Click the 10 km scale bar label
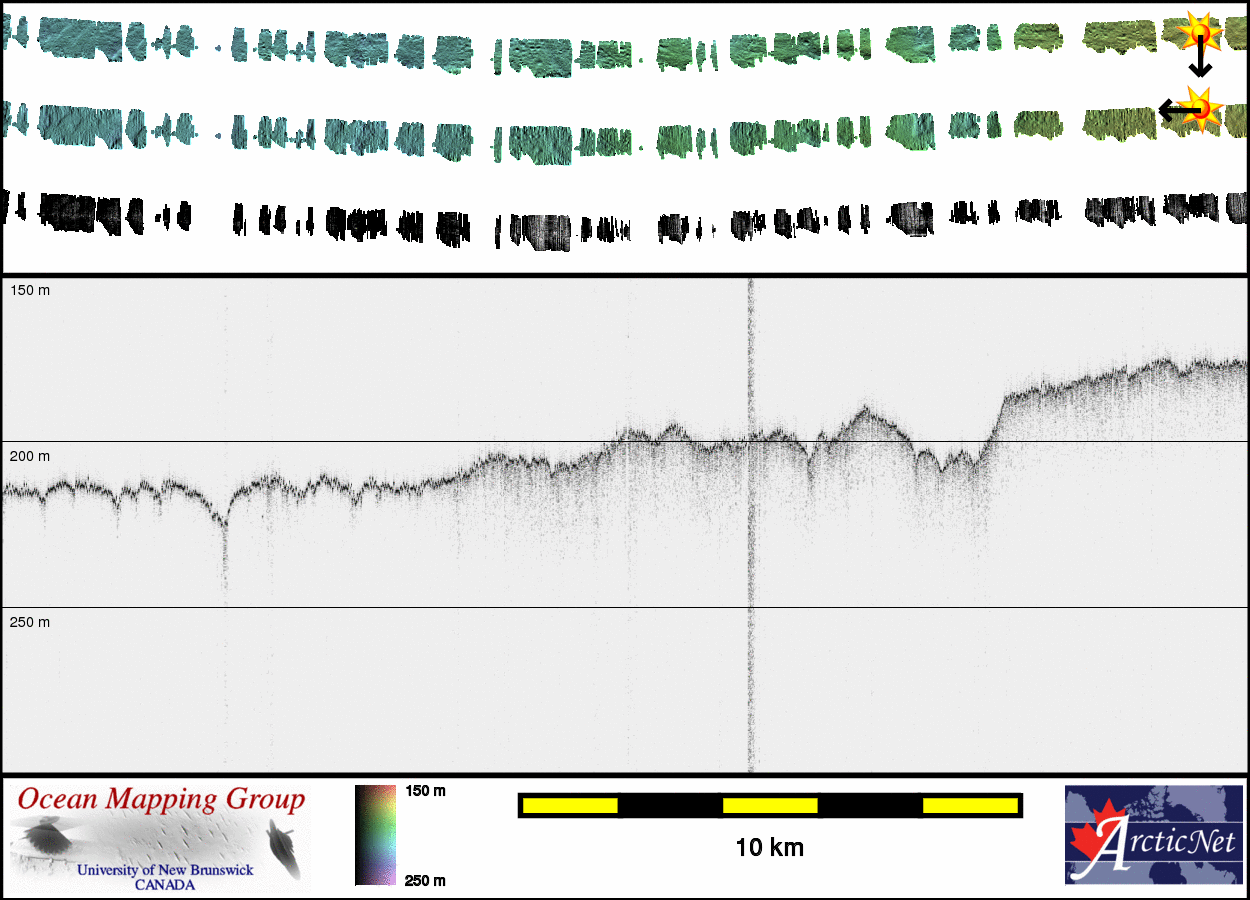 (769, 848)
